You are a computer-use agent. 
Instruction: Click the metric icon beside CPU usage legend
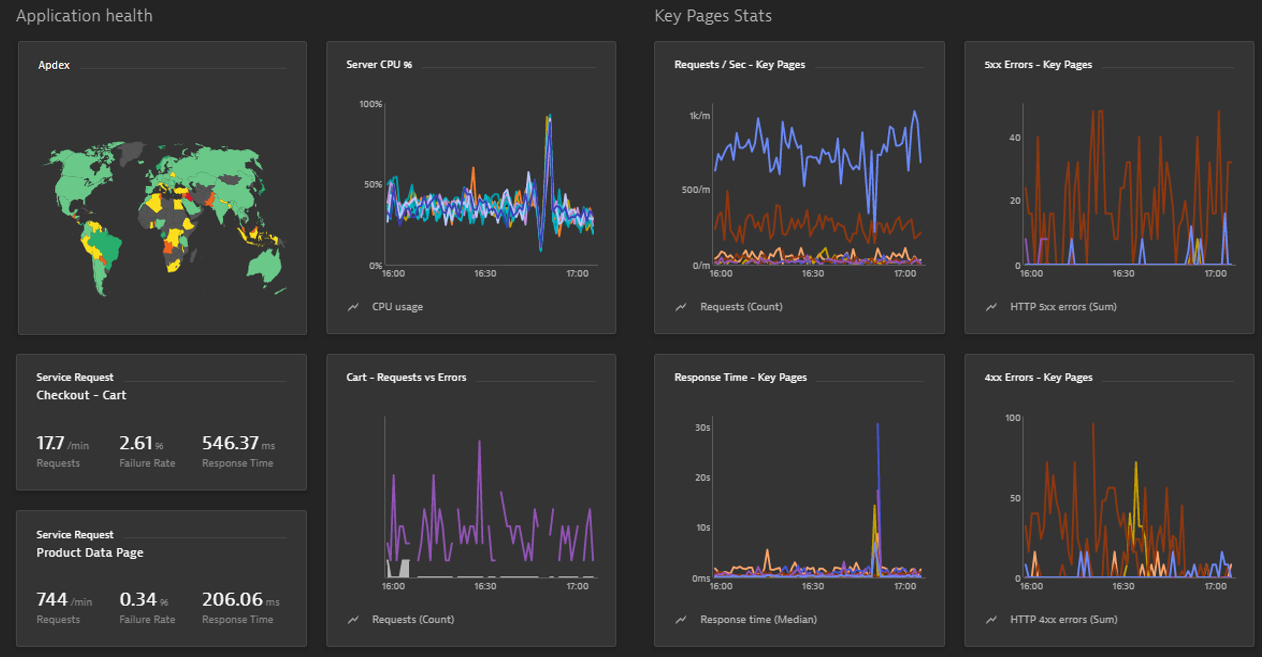(351, 307)
